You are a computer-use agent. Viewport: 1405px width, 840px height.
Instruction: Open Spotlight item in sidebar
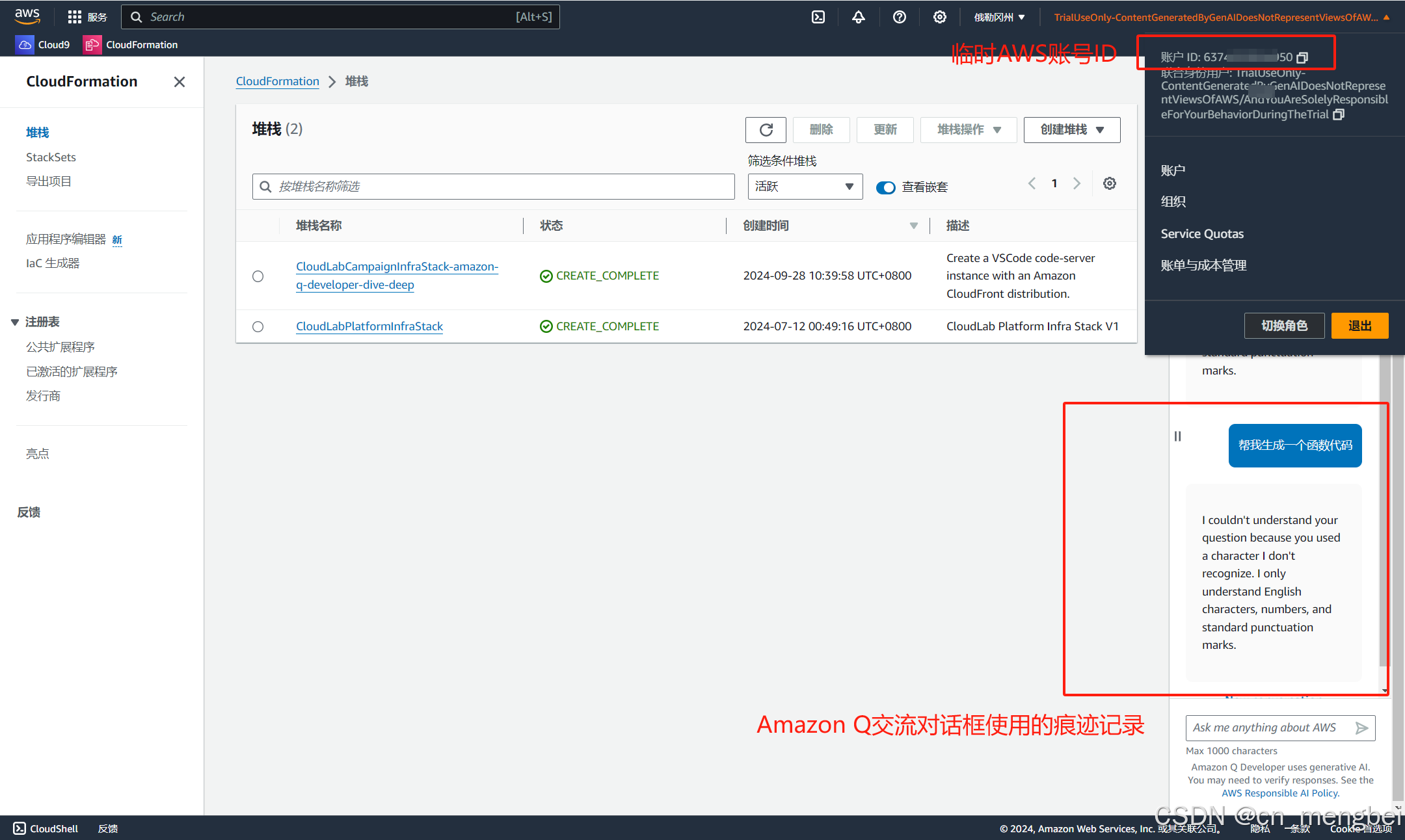coord(37,454)
